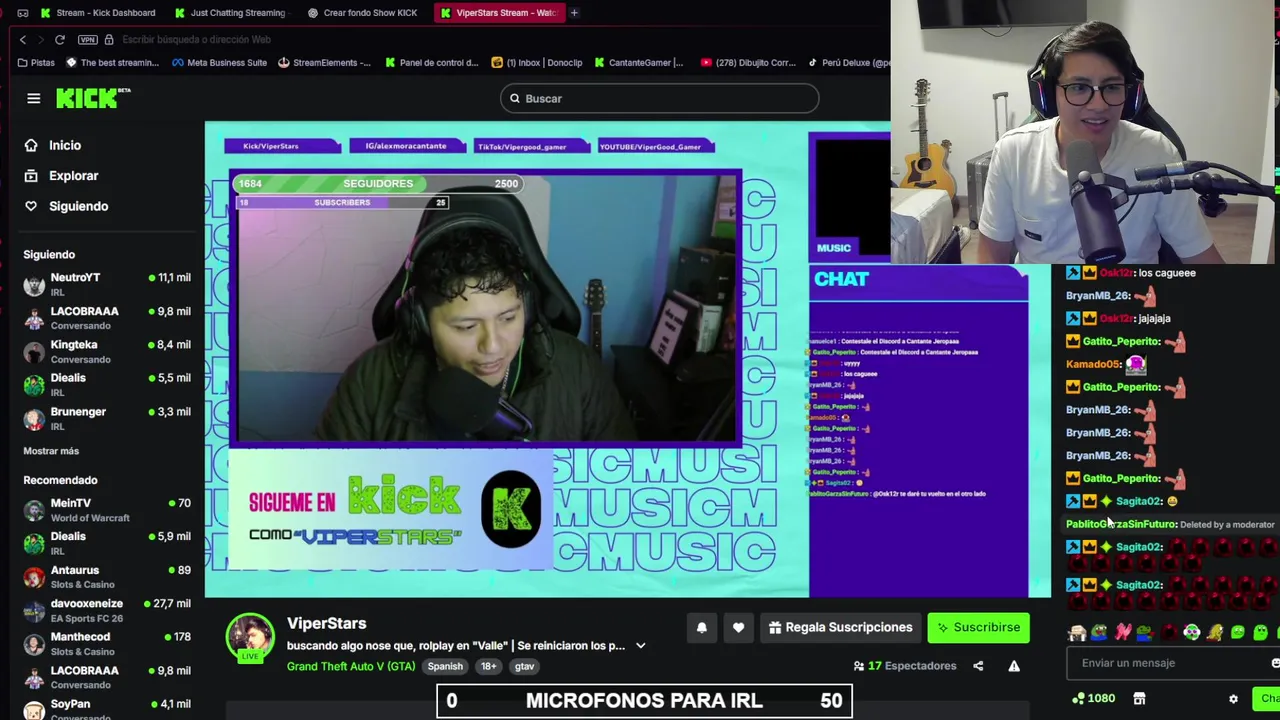Click the ViperStars channel name
Viewport: 1280px width, 720px height.
327,623
